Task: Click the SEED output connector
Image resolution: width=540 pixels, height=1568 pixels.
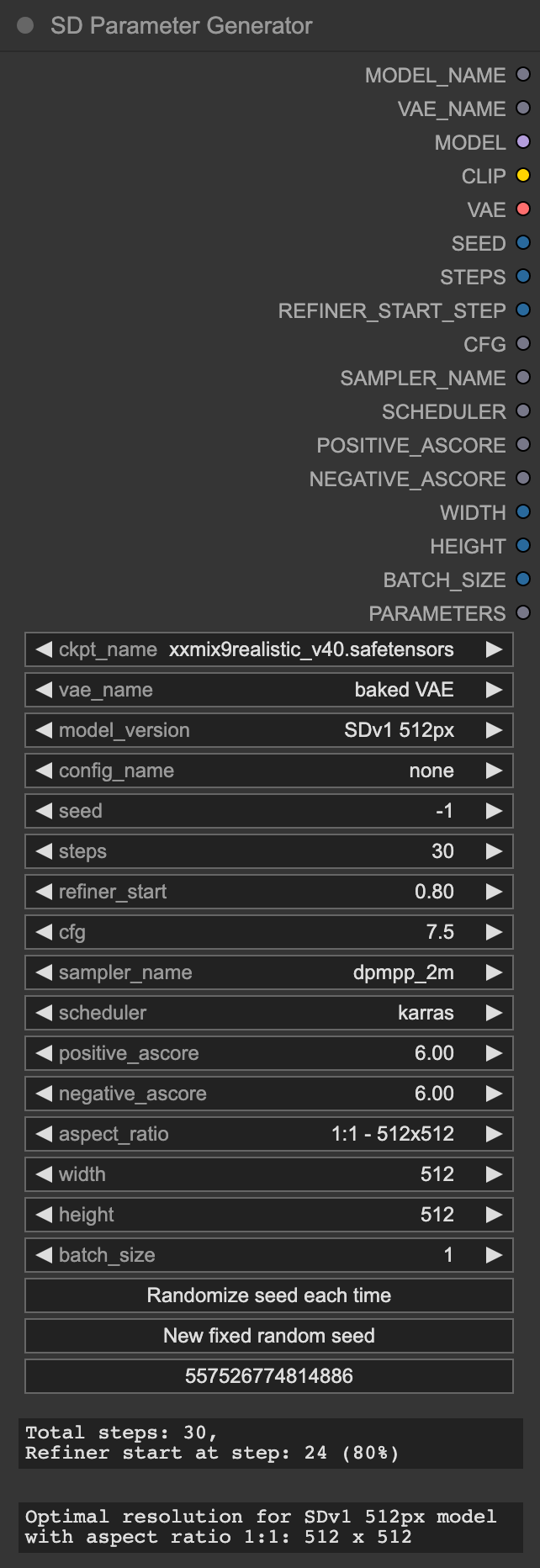Action: coord(523,243)
